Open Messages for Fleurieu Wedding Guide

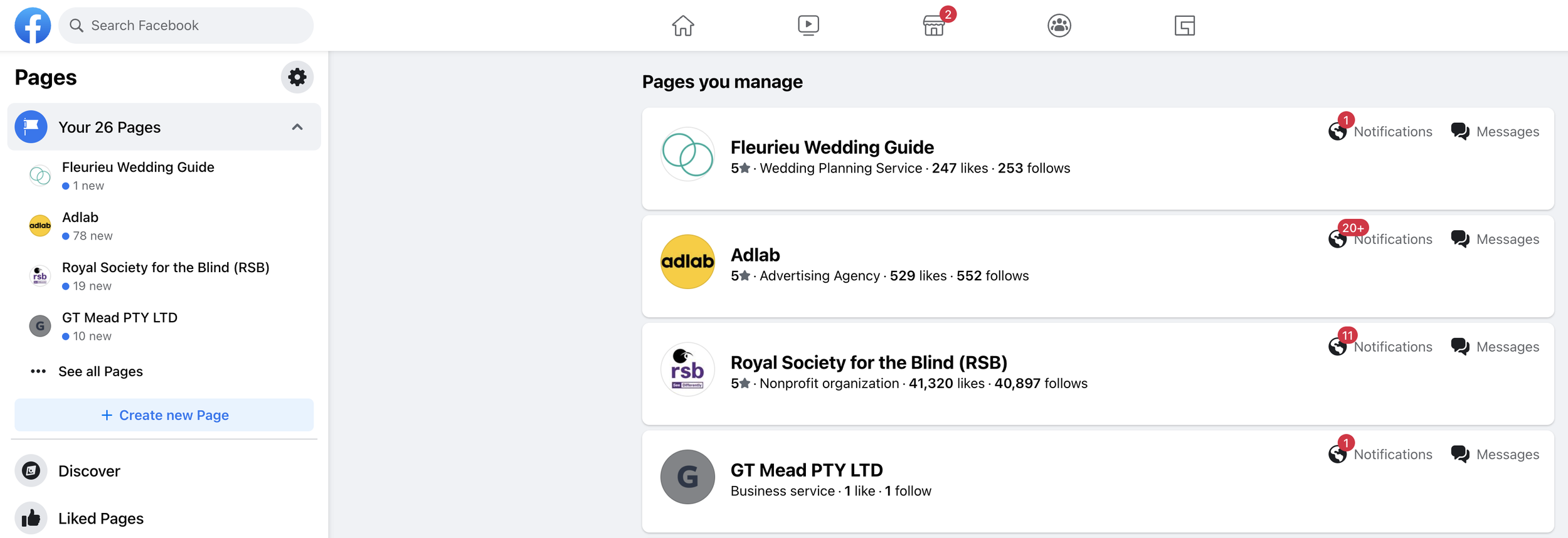1495,132
